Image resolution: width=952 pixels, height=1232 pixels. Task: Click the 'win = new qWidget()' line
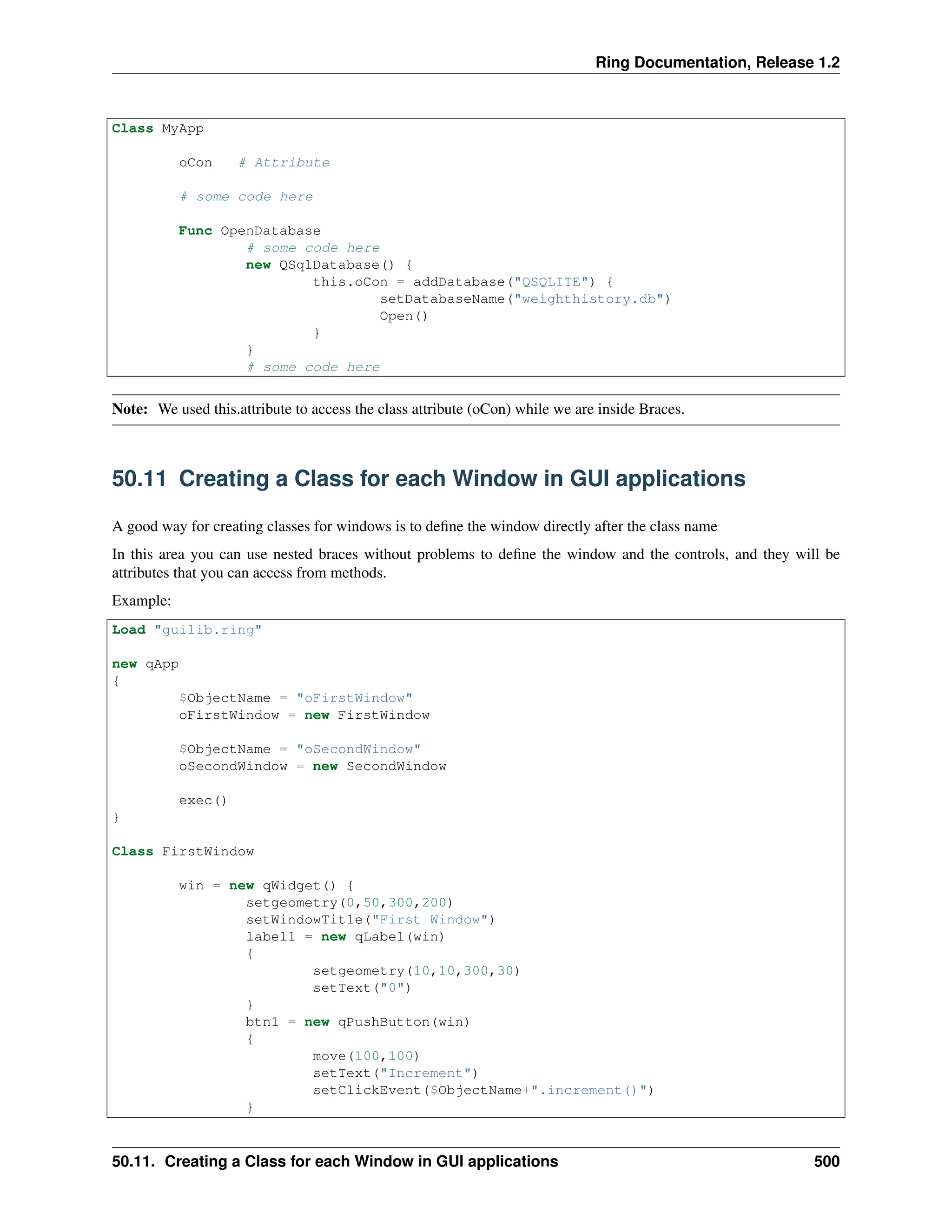(x=265, y=886)
